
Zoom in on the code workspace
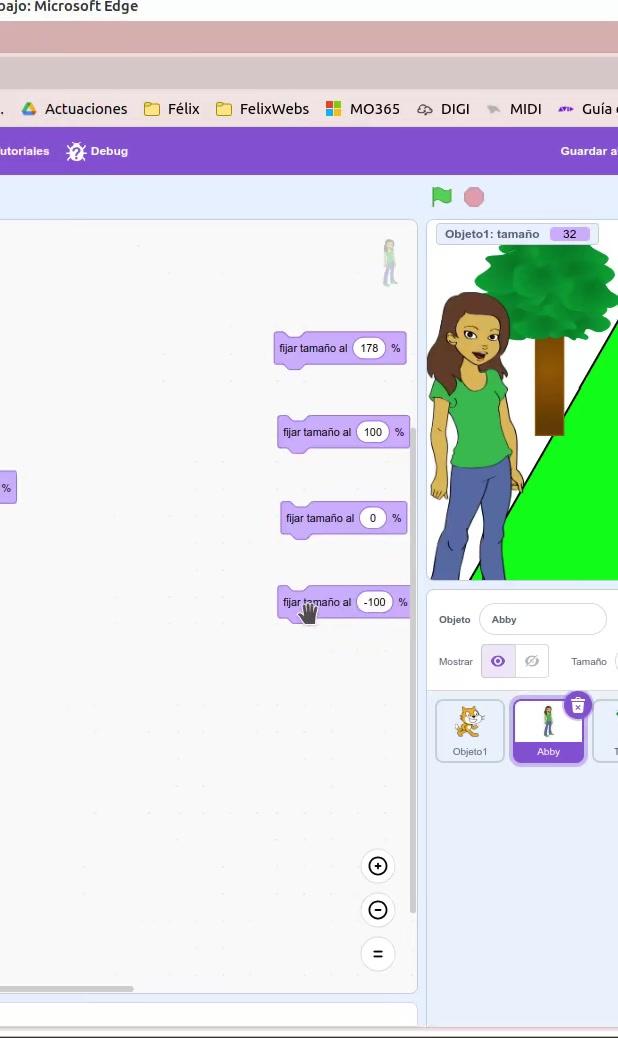[x=378, y=866]
